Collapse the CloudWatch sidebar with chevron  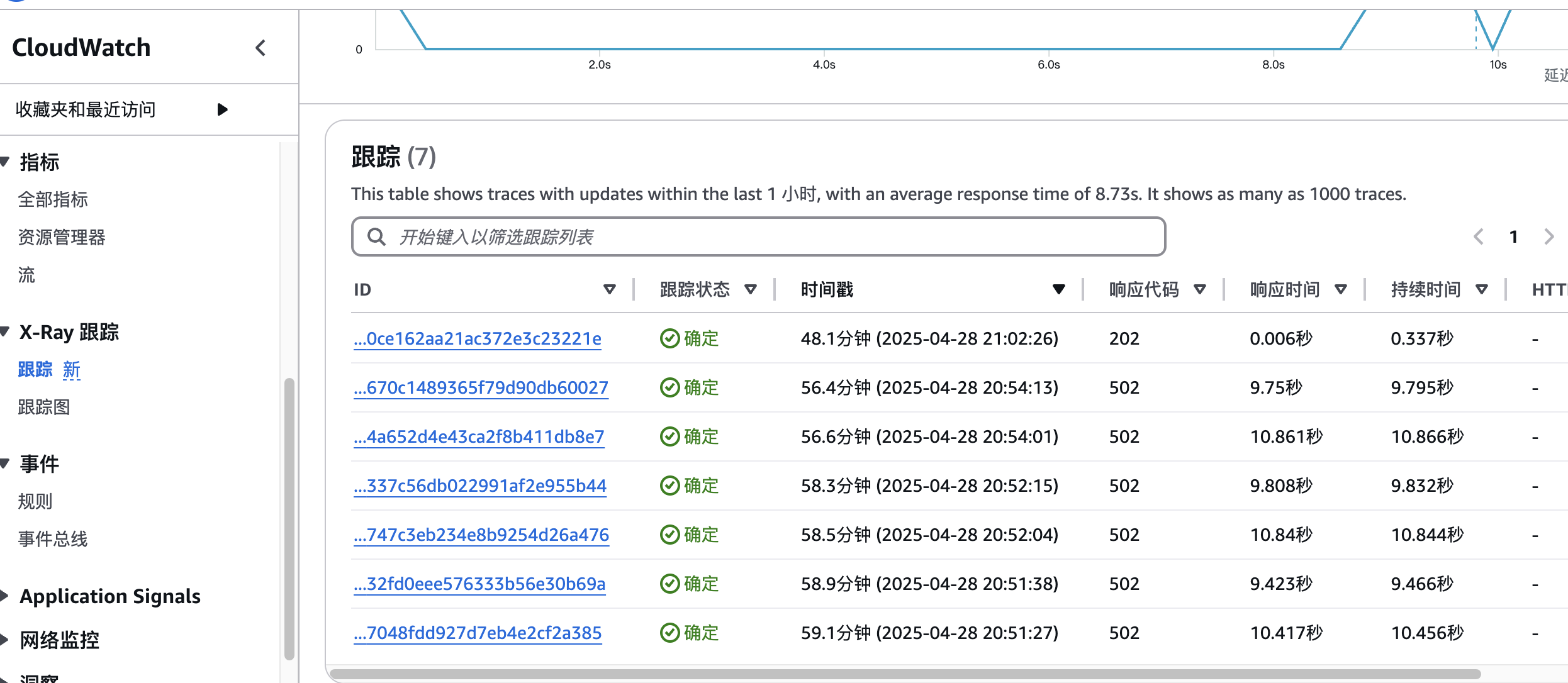260,48
